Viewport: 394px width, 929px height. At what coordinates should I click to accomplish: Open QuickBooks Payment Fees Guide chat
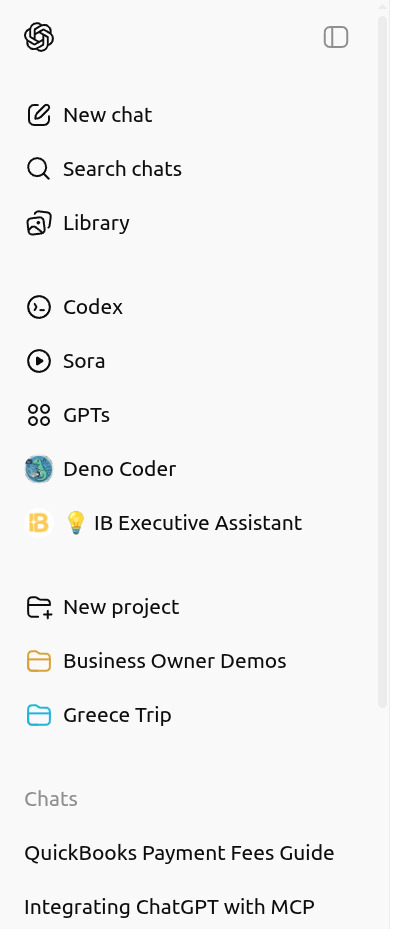(179, 853)
